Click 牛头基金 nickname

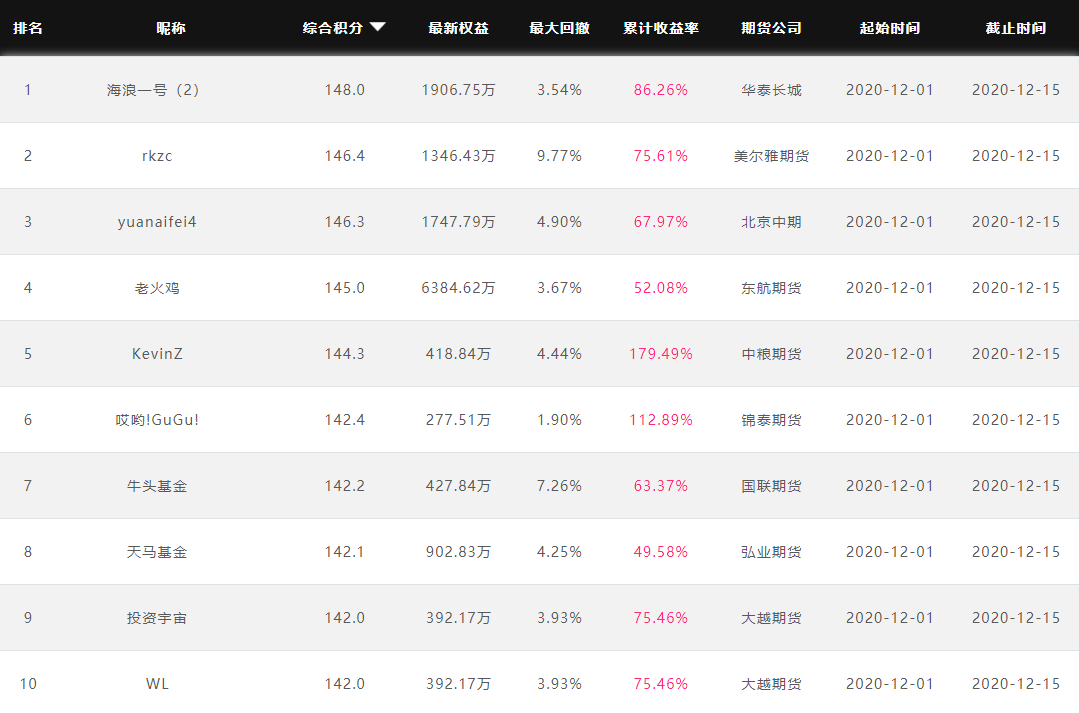(x=157, y=486)
